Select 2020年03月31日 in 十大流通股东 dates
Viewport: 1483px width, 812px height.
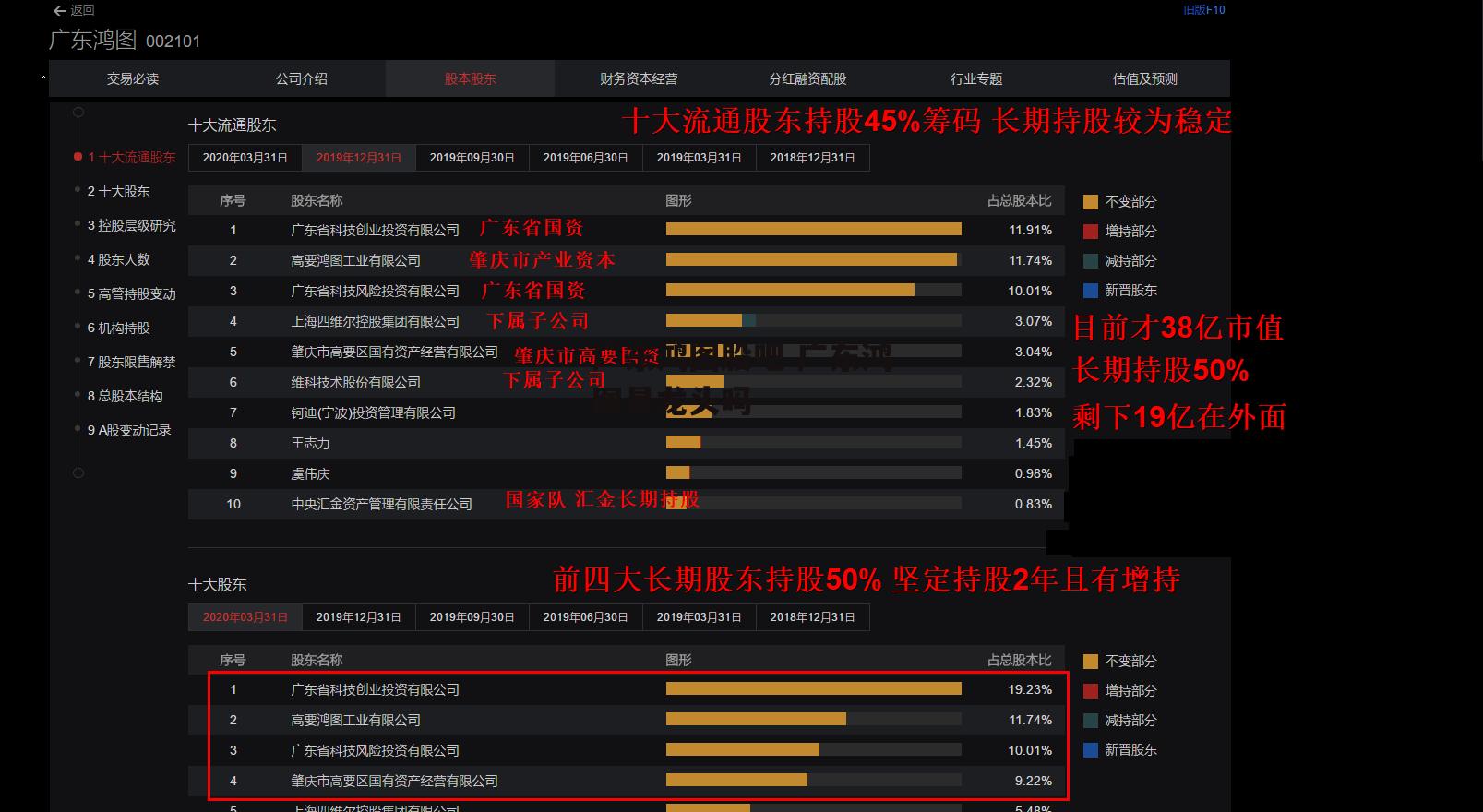(245, 158)
